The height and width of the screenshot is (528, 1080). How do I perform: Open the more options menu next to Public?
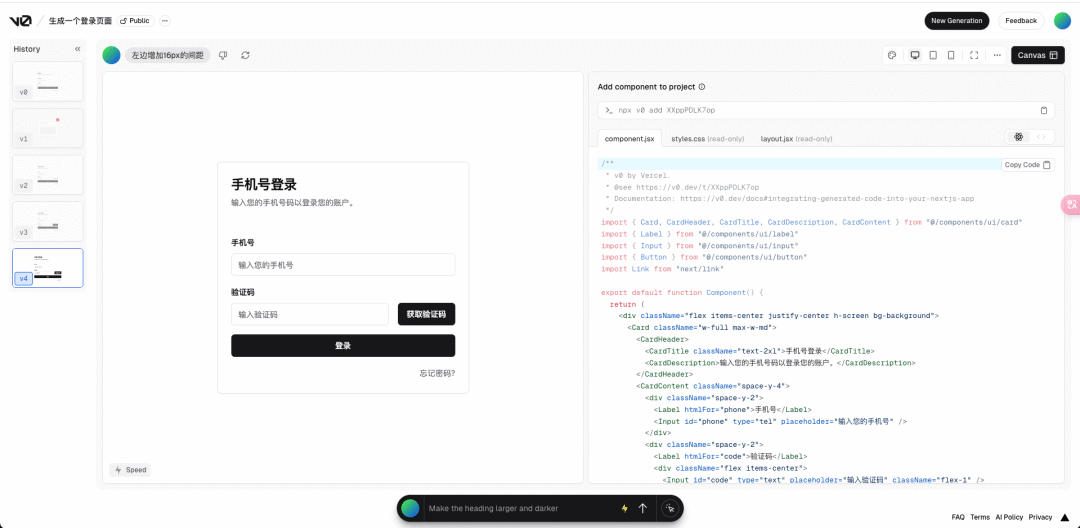coord(165,20)
